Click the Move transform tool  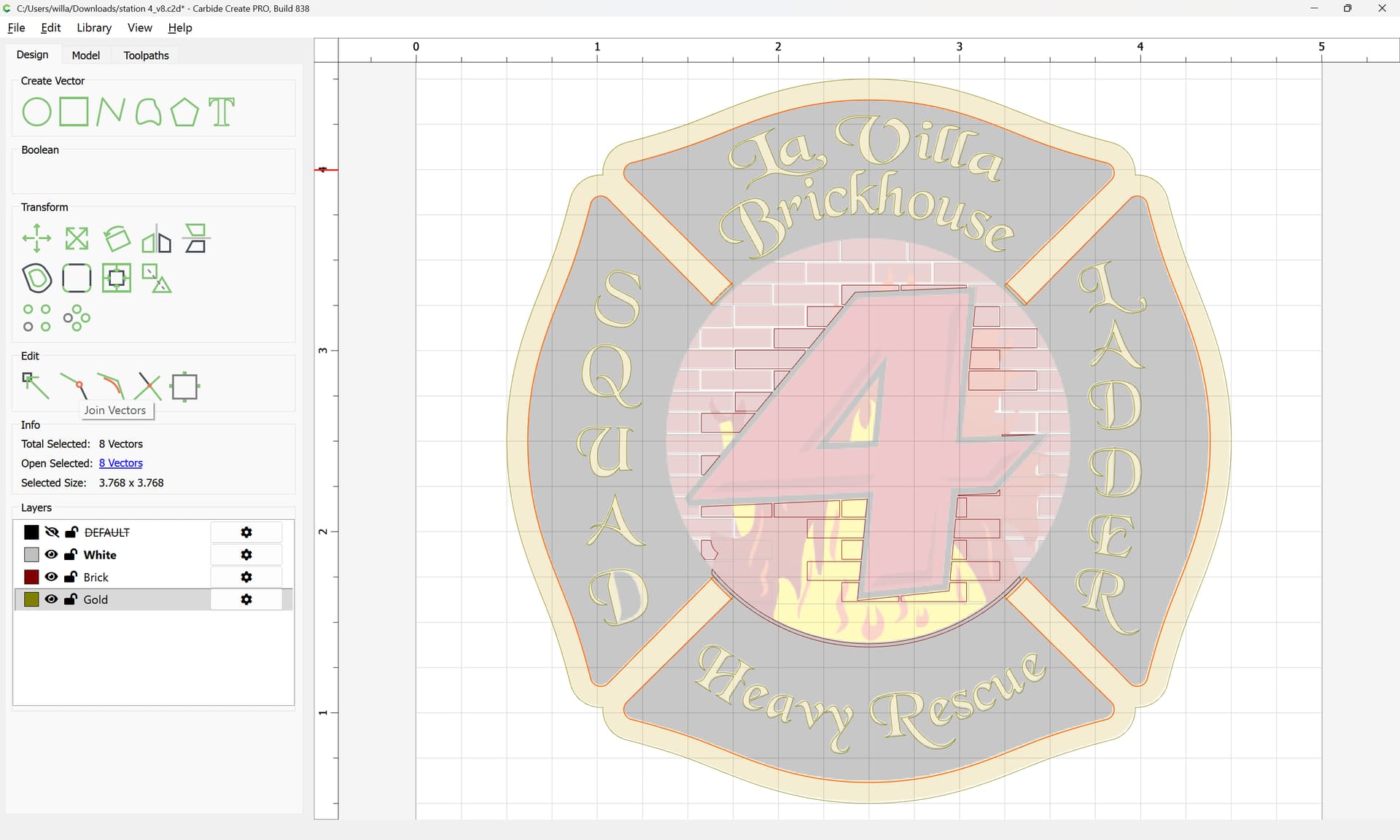36,238
